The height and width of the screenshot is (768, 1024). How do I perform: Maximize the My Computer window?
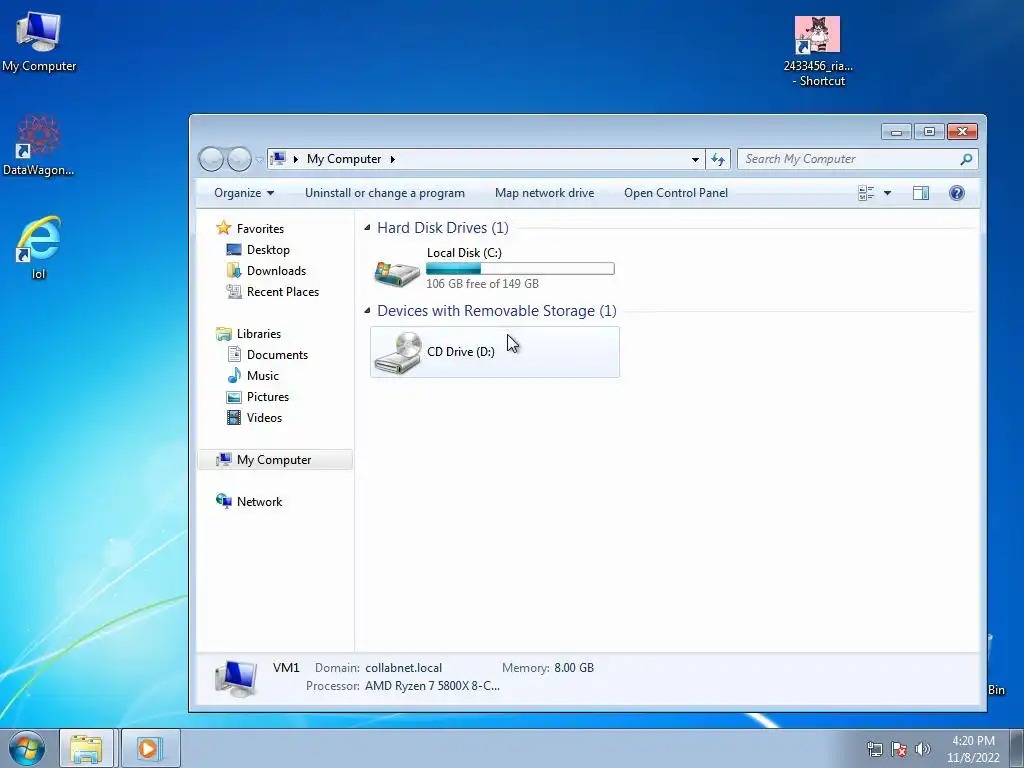929,132
